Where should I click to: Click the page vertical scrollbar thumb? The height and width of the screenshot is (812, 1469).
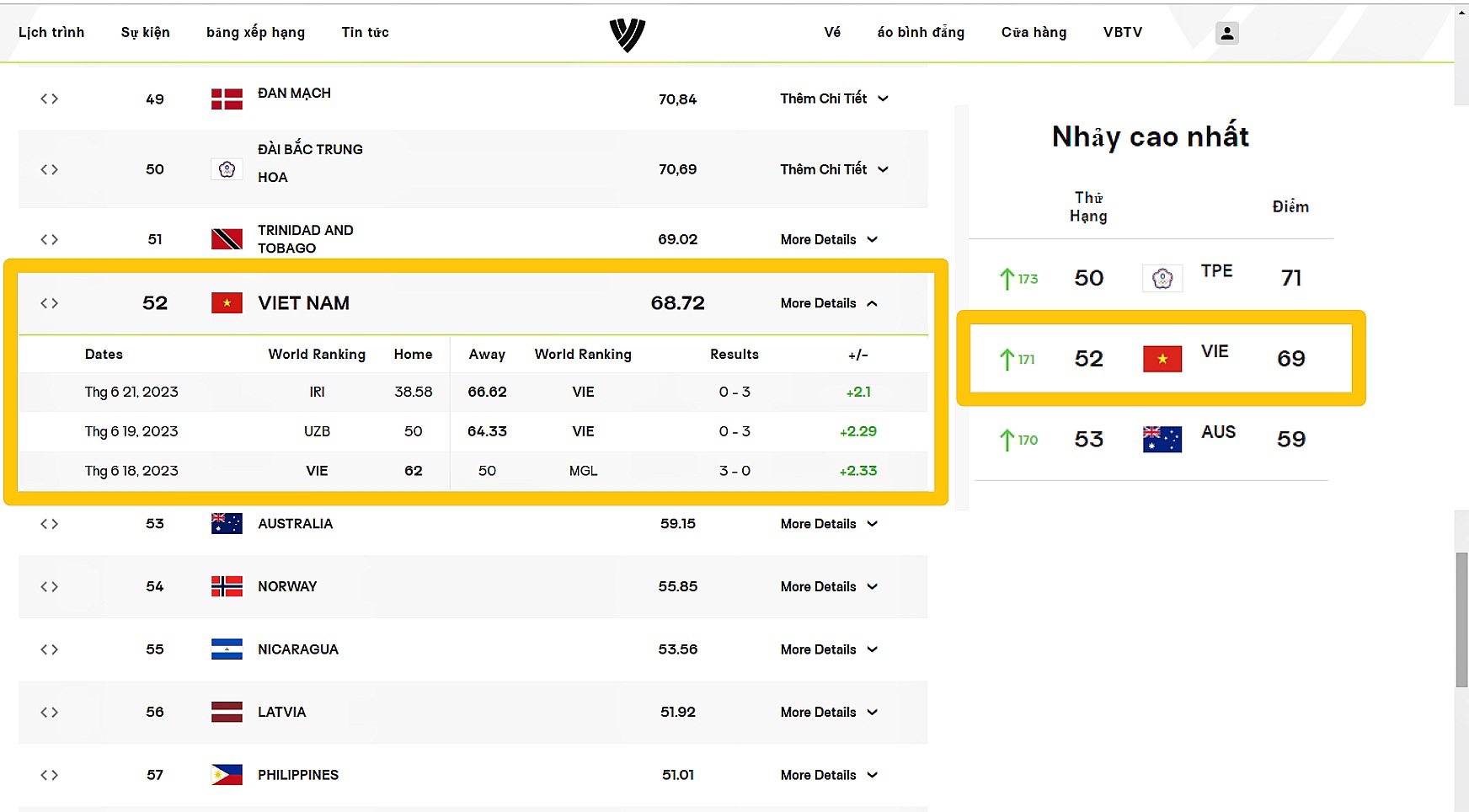coord(1462,619)
